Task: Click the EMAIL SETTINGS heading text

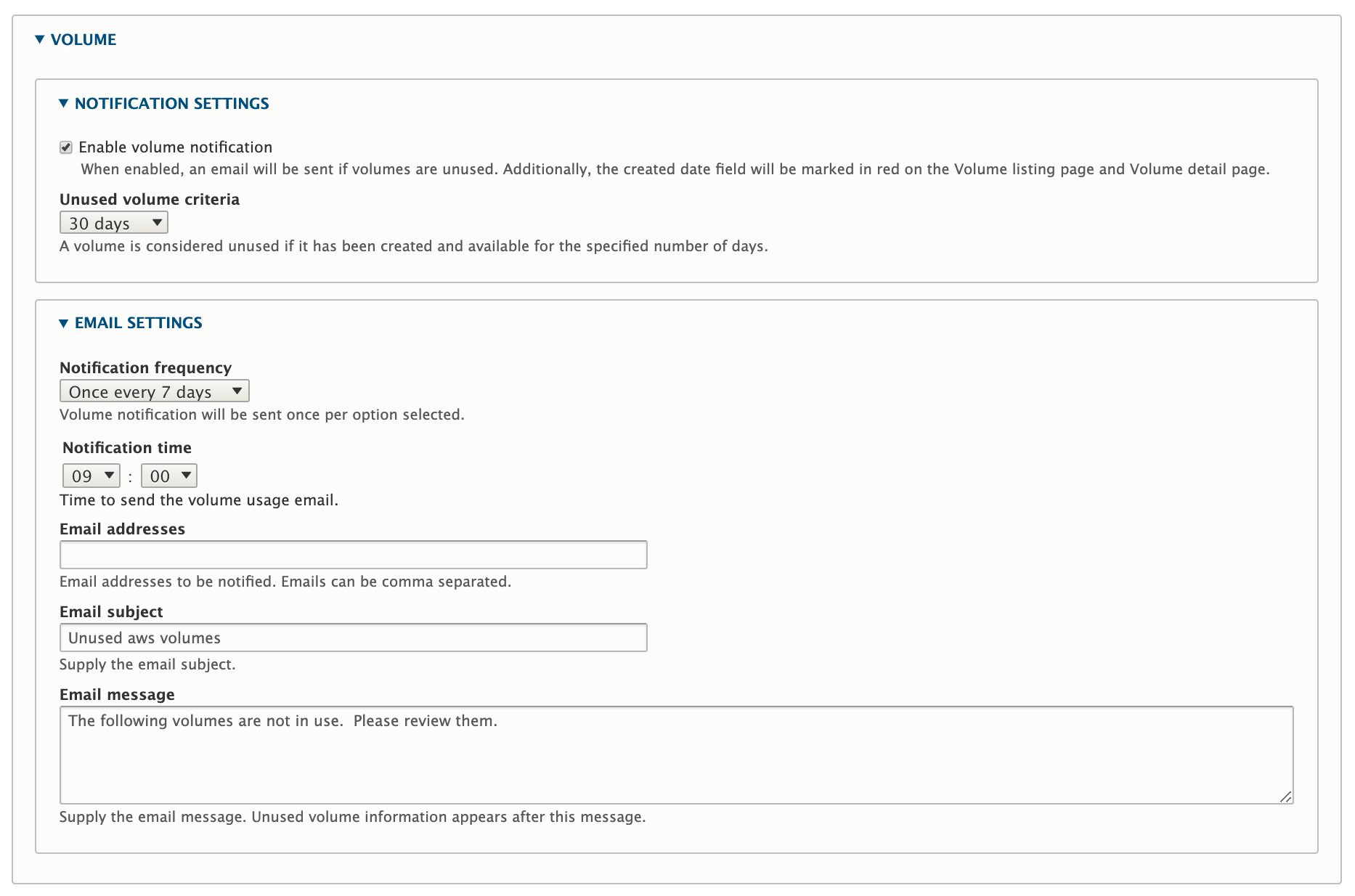Action: pyautogui.click(x=138, y=322)
